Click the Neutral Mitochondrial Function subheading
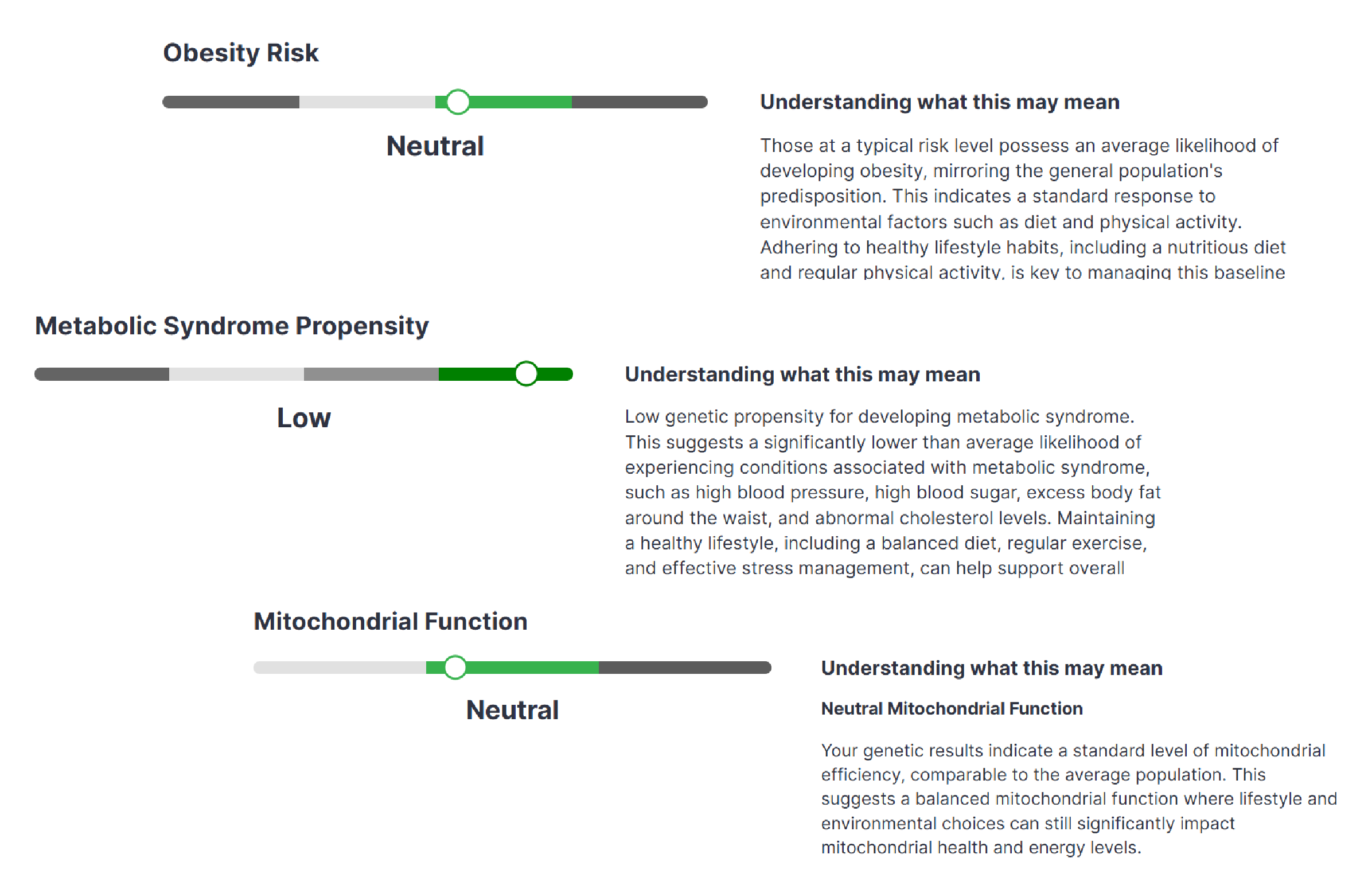 click(x=952, y=709)
